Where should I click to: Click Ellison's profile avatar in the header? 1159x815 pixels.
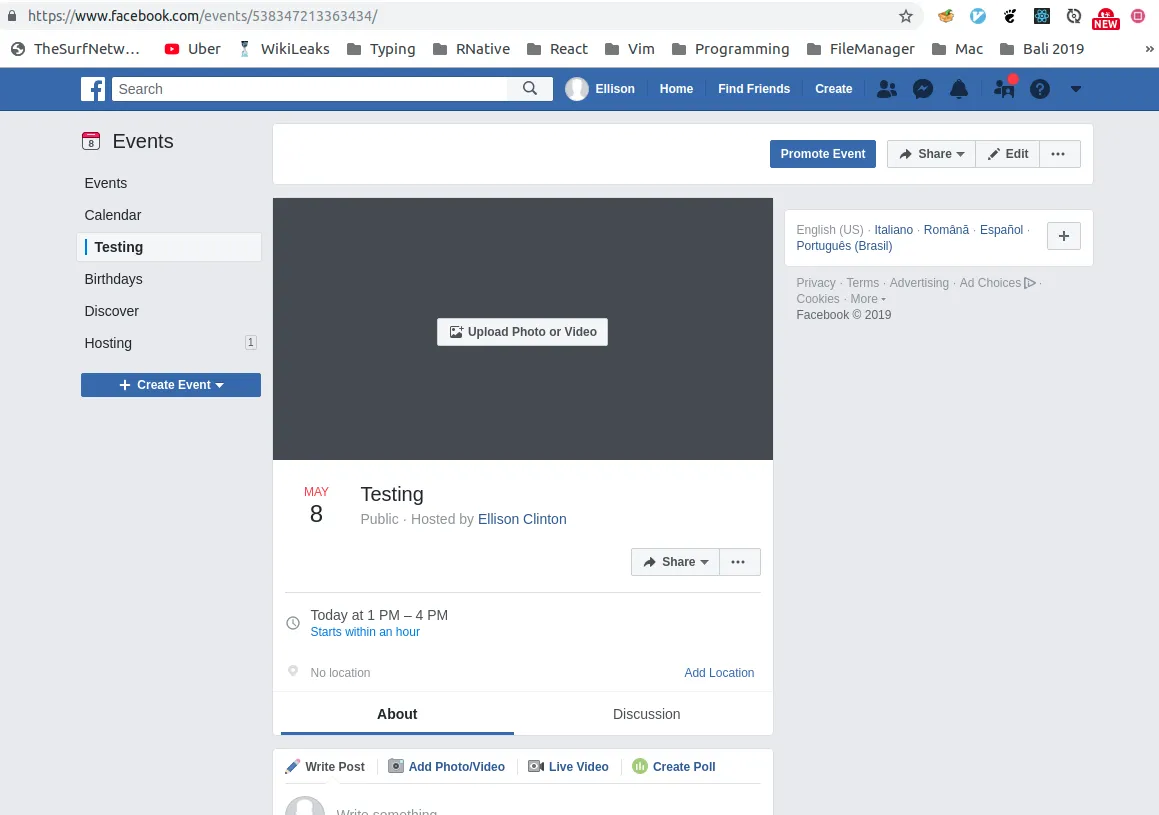point(577,89)
